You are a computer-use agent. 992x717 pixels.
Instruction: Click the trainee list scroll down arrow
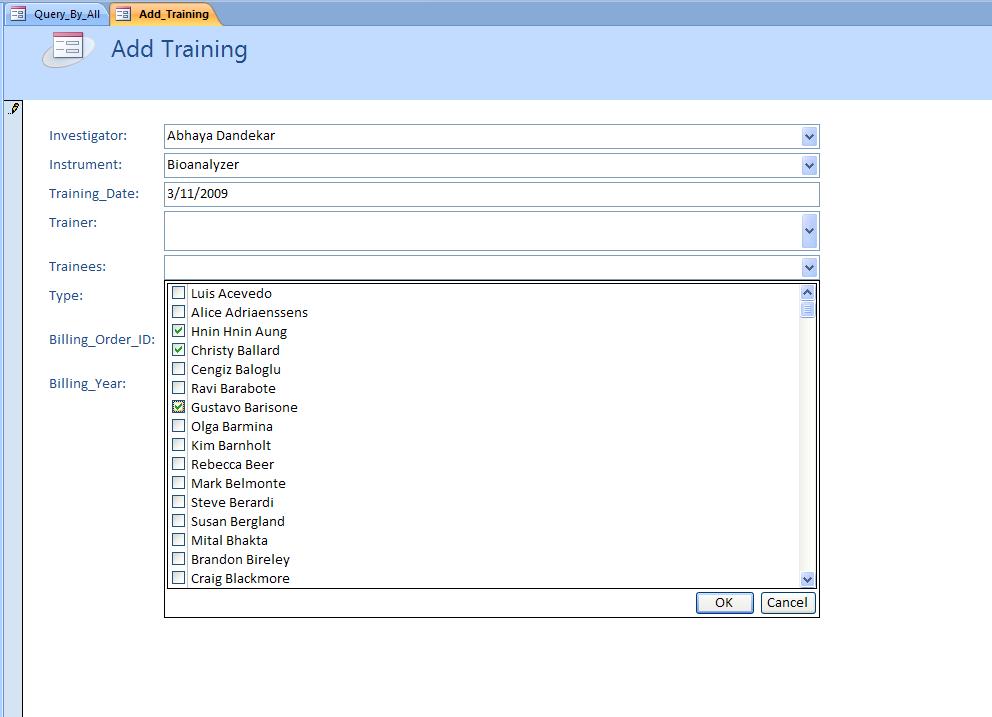[x=807, y=578]
